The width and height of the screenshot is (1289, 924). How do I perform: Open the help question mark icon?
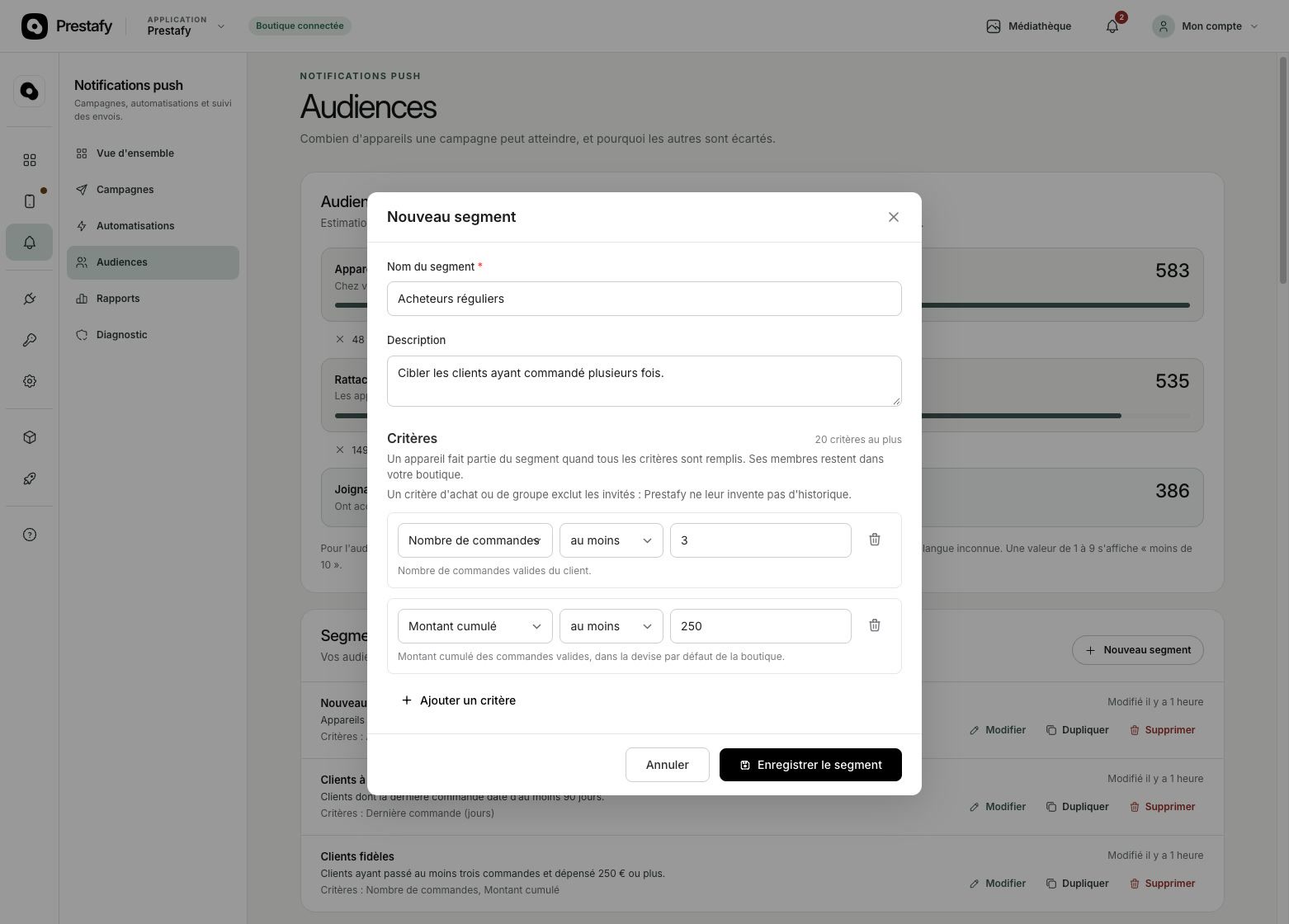click(x=30, y=535)
